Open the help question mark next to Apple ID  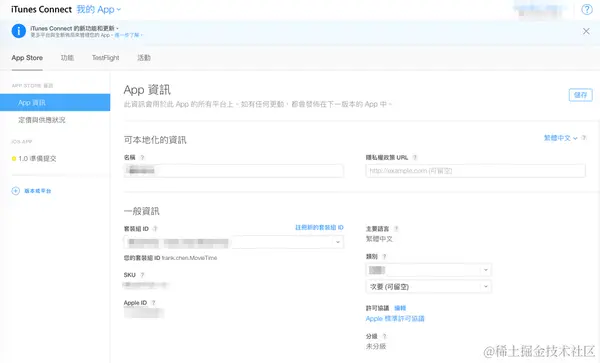(x=153, y=303)
